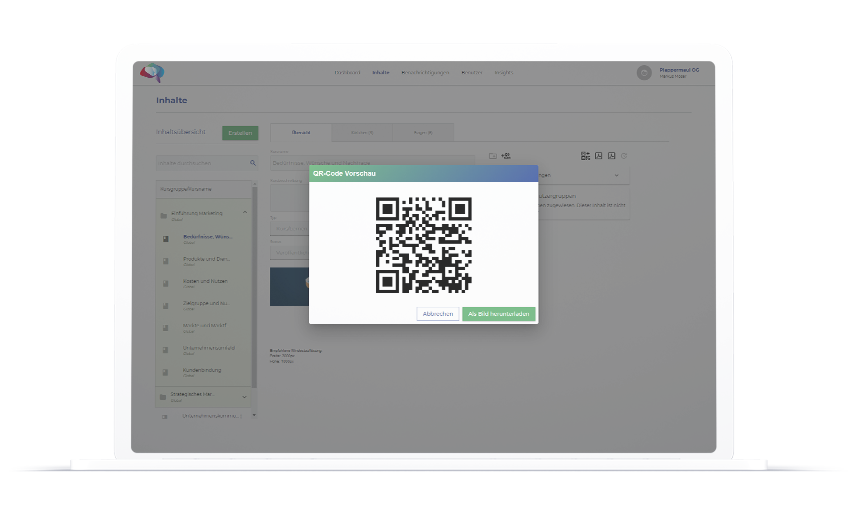Click the icon beside 'Kundenbindung'
The width and height of the screenshot is (860, 529).
pos(166,372)
